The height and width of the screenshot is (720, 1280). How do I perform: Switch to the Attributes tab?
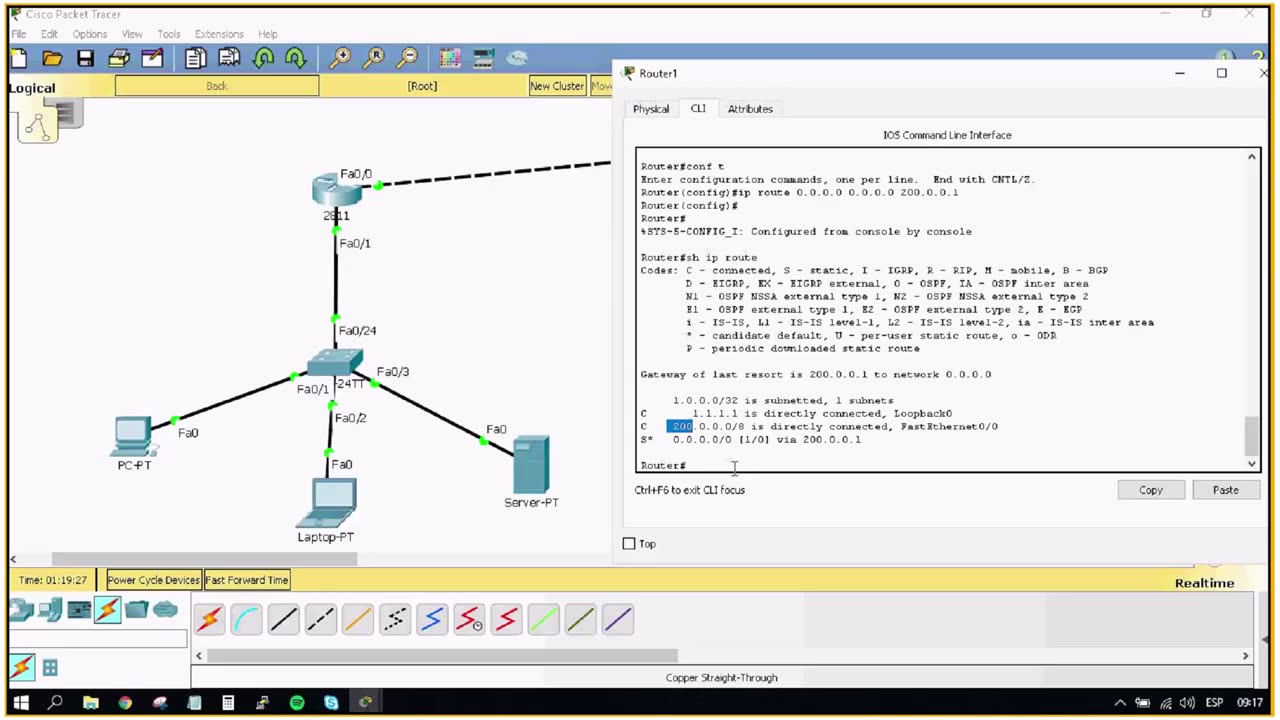pos(750,109)
